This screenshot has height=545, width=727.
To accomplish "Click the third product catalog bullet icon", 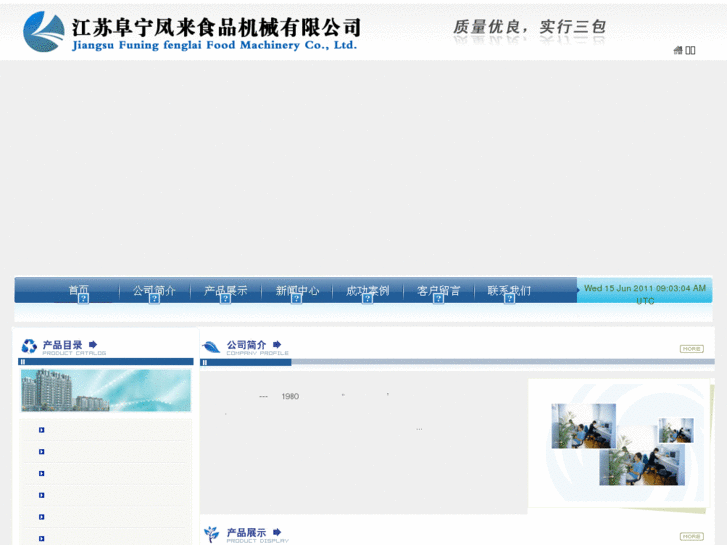I will coord(42,474).
